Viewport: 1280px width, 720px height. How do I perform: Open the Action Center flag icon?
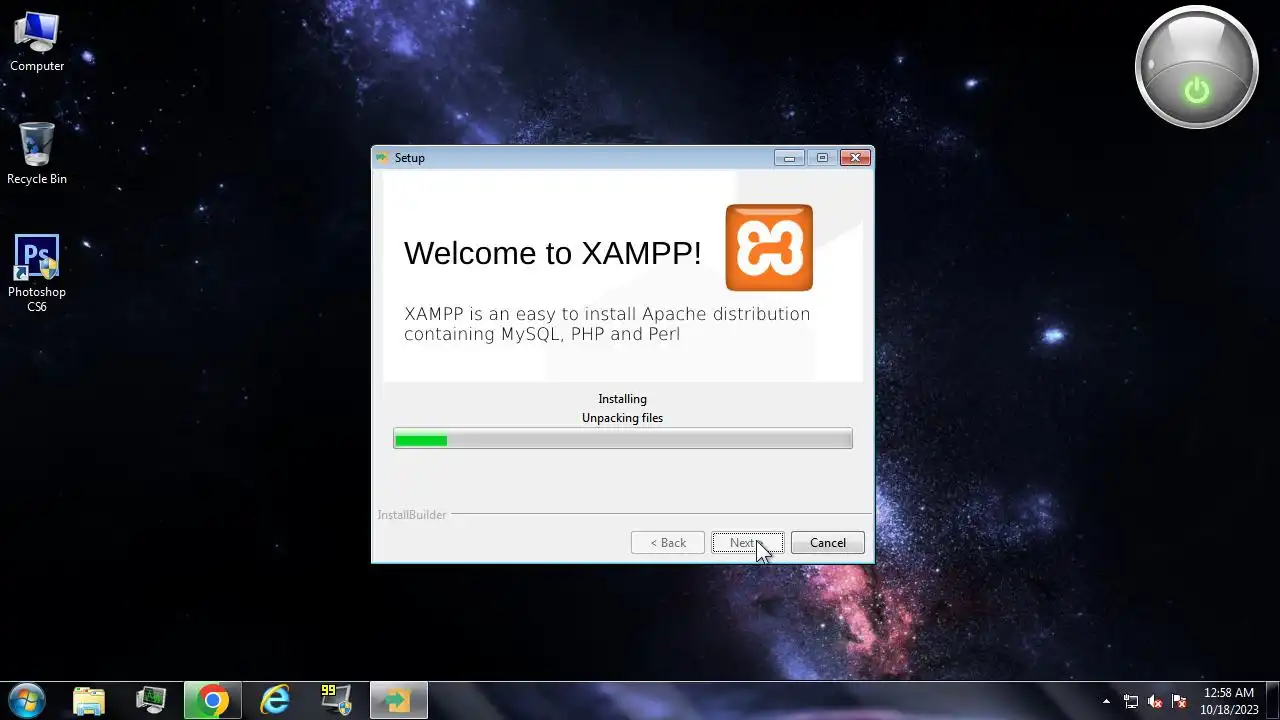(1179, 701)
